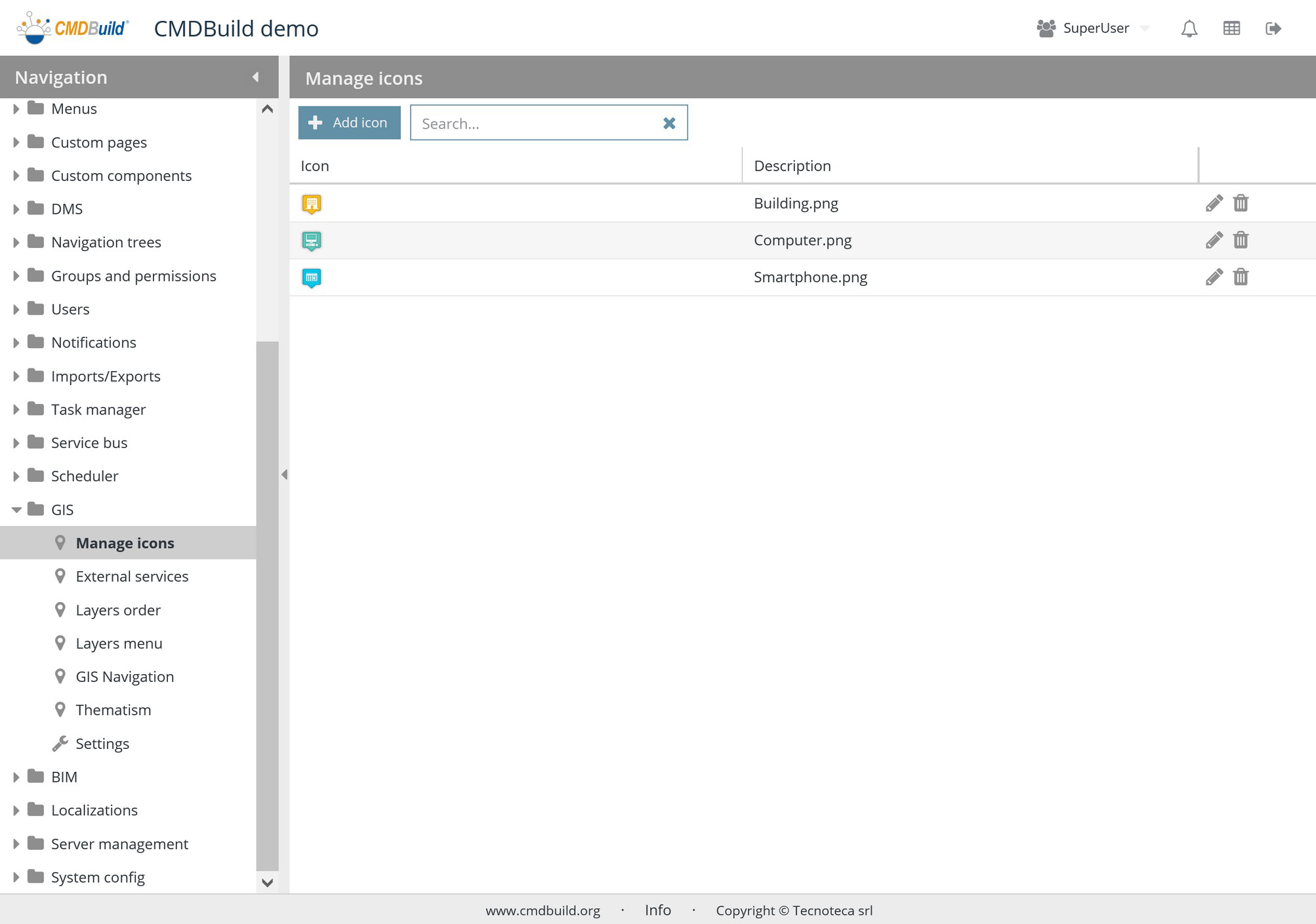Screen dimensions: 1316x924
Task: Click the pencil icon for Computer.png
Action: (1214, 240)
